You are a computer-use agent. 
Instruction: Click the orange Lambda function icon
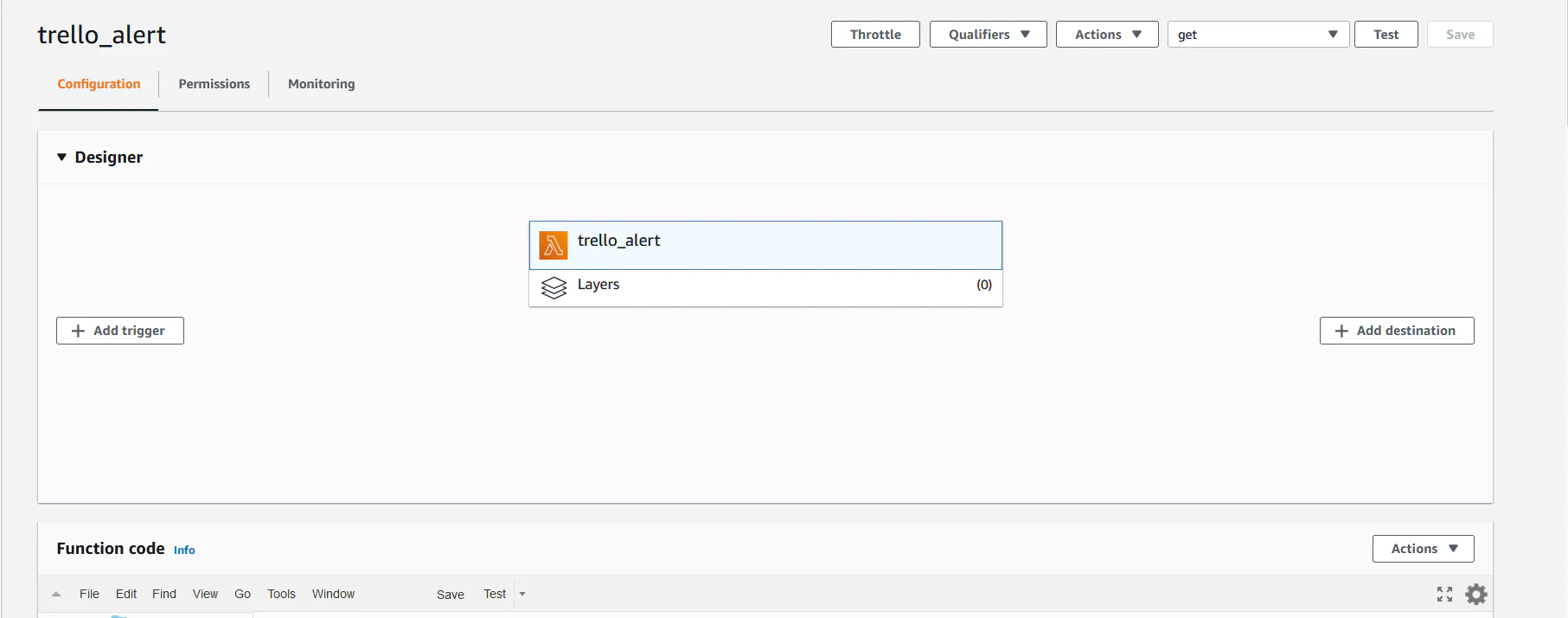554,245
